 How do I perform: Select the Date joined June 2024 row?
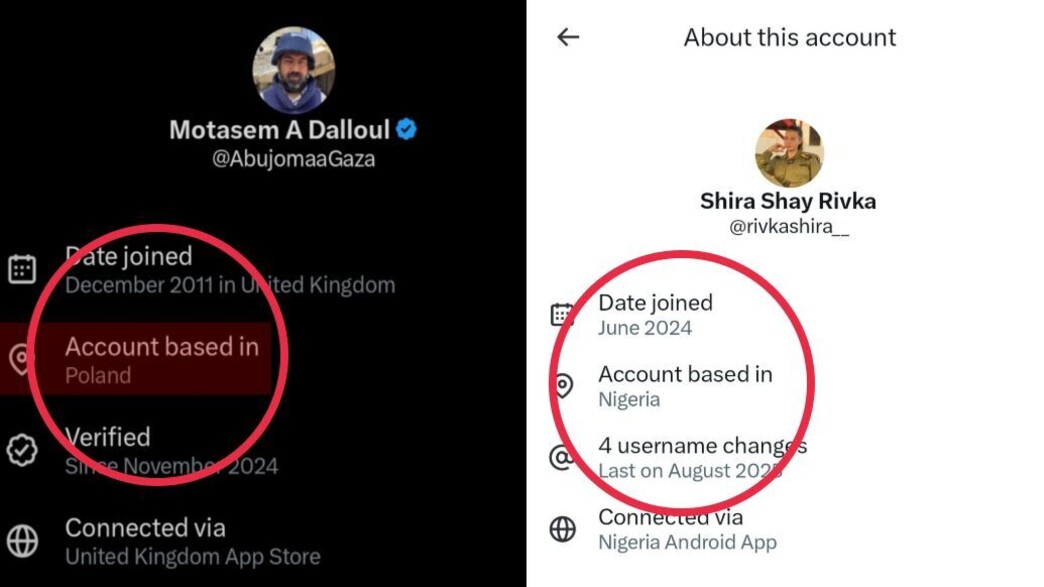pyautogui.click(x=655, y=314)
